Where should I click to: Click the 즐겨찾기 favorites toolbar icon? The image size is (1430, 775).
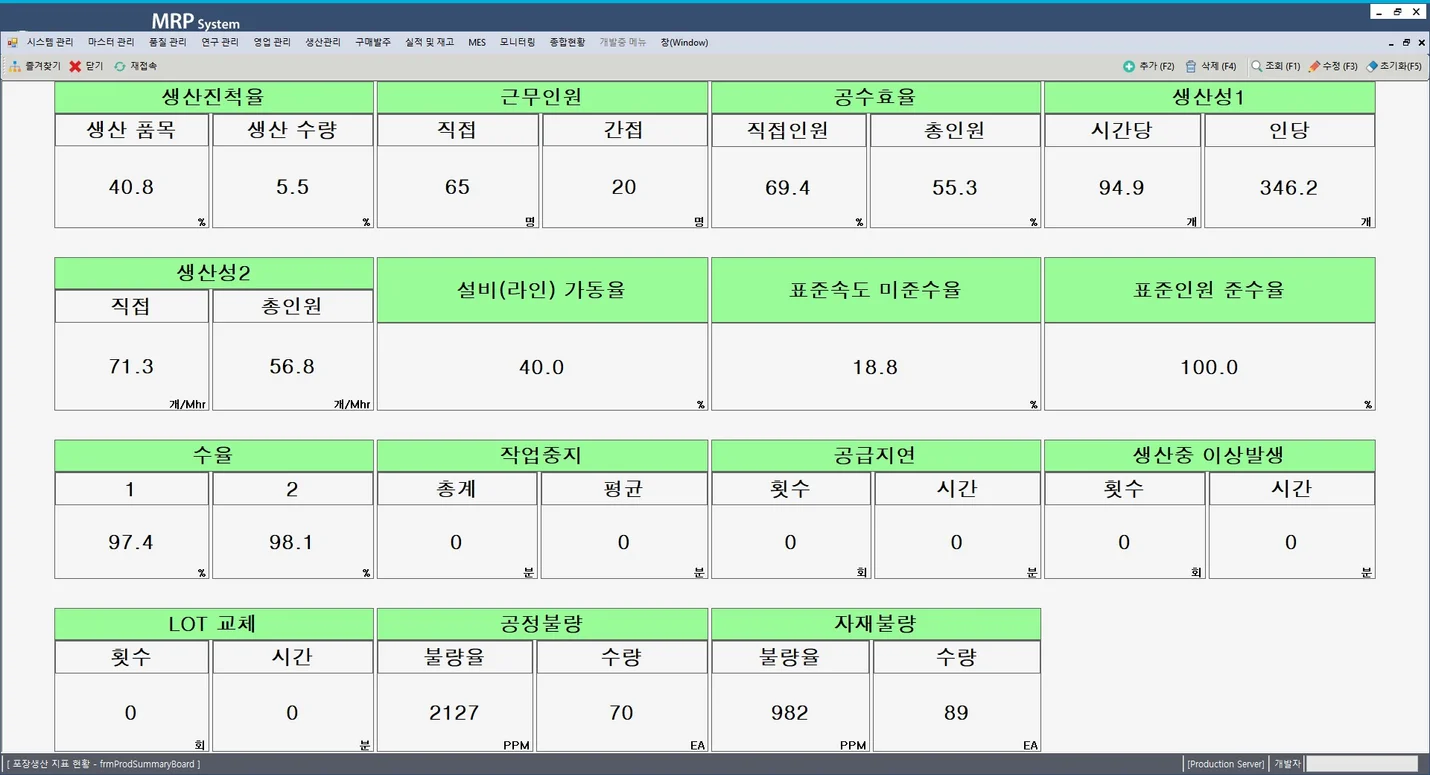[x=15, y=66]
